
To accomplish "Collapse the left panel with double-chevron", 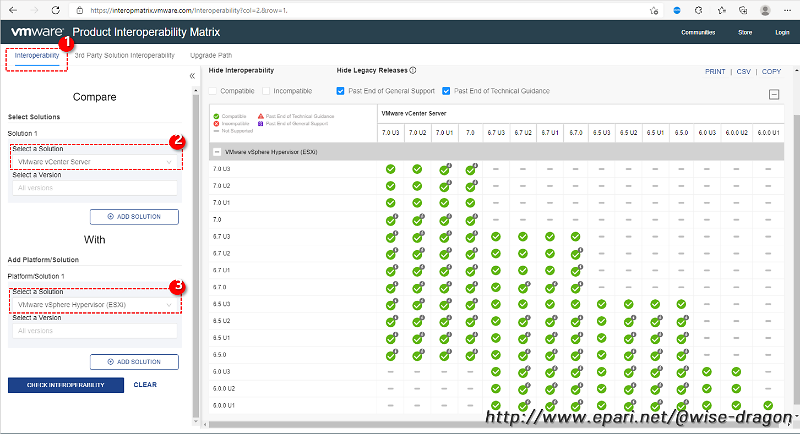I will 192,76.
